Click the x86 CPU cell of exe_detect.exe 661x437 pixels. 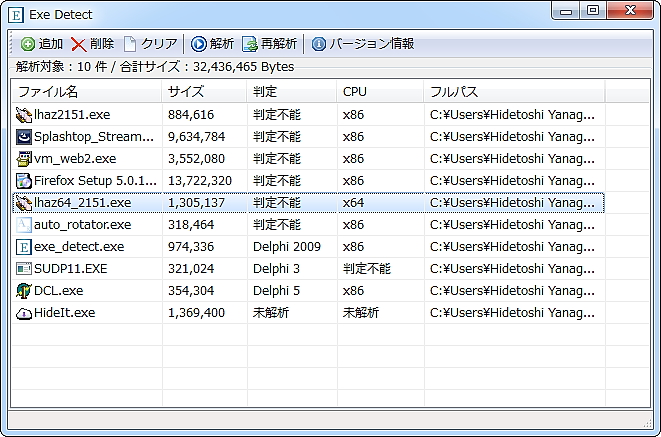(353, 247)
